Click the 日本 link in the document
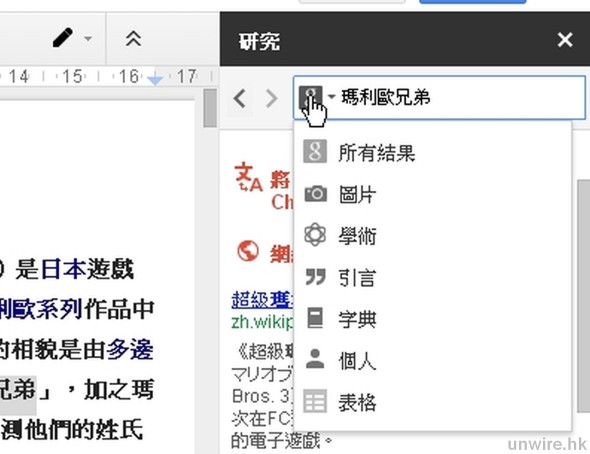The width and height of the screenshot is (590, 454). pyautogui.click(x=63, y=269)
